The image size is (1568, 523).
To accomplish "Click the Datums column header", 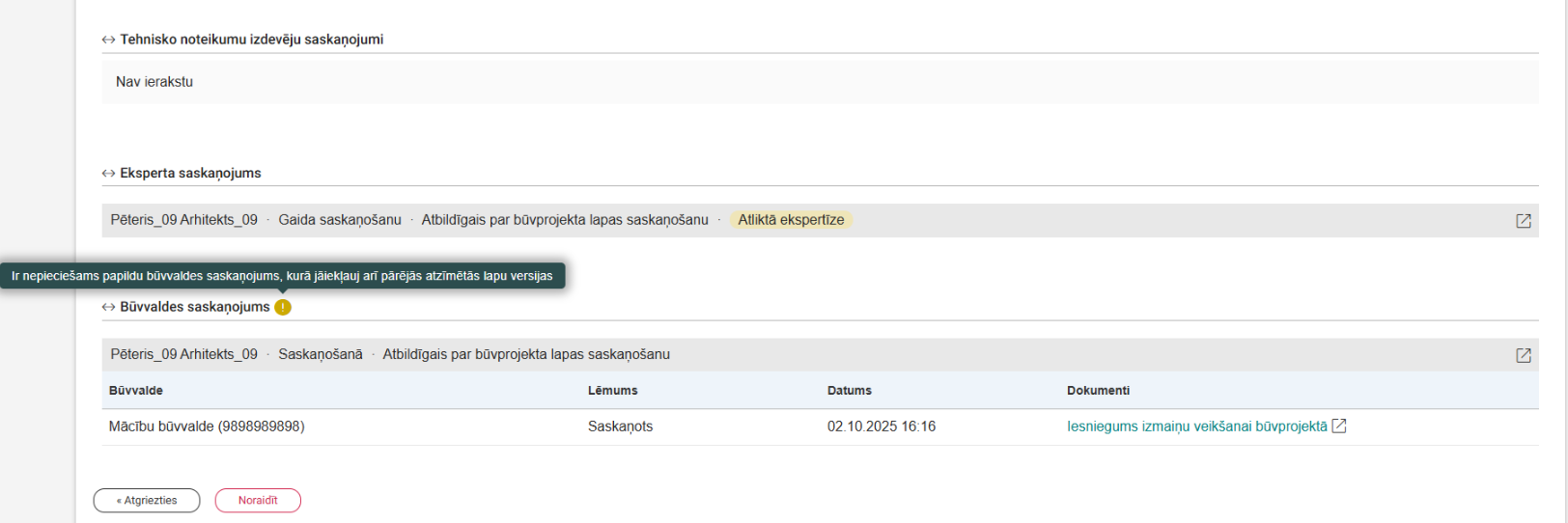I will tap(849, 391).
